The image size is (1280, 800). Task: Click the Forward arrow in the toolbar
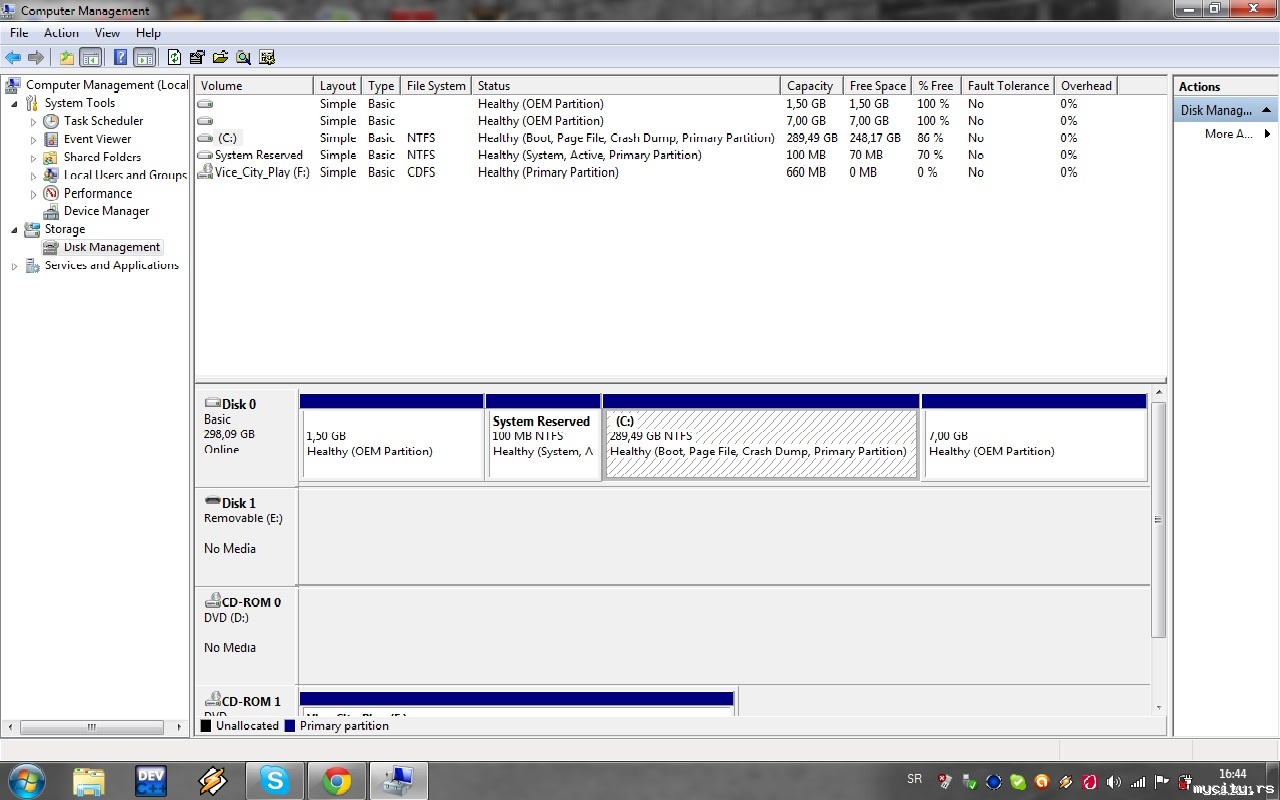(x=36, y=58)
